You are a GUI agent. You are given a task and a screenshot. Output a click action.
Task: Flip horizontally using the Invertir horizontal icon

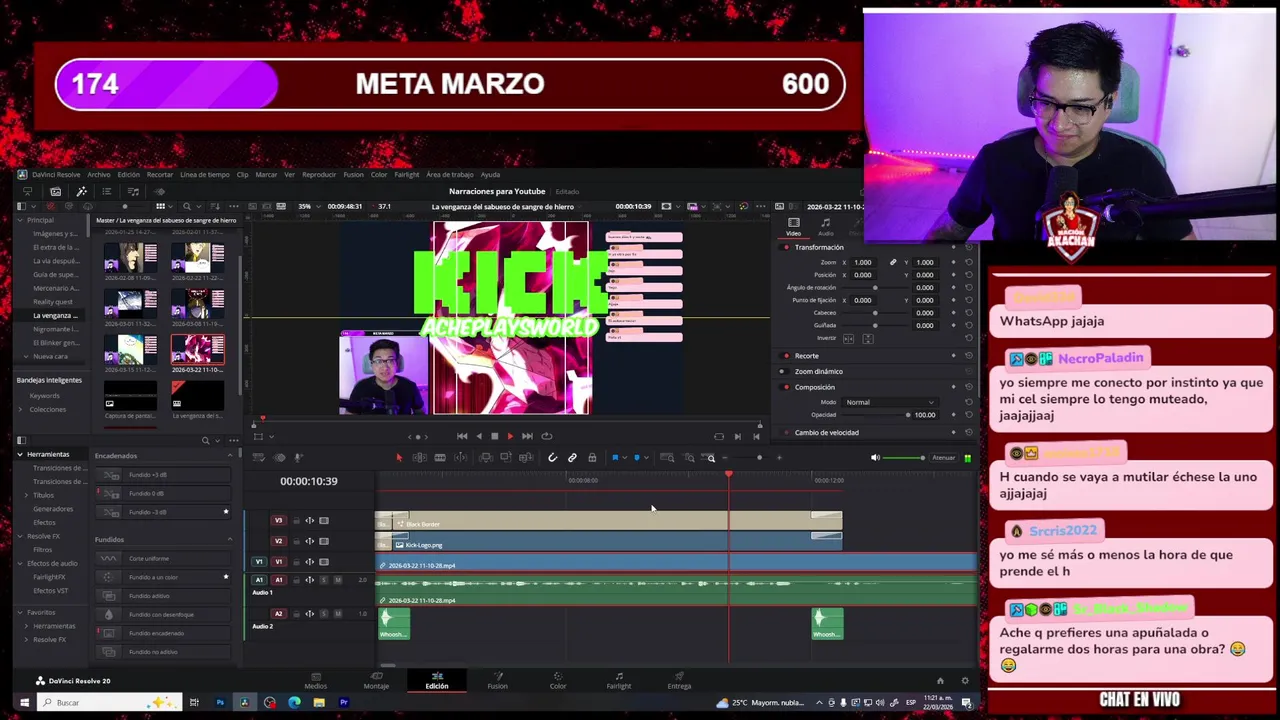click(848, 339)
